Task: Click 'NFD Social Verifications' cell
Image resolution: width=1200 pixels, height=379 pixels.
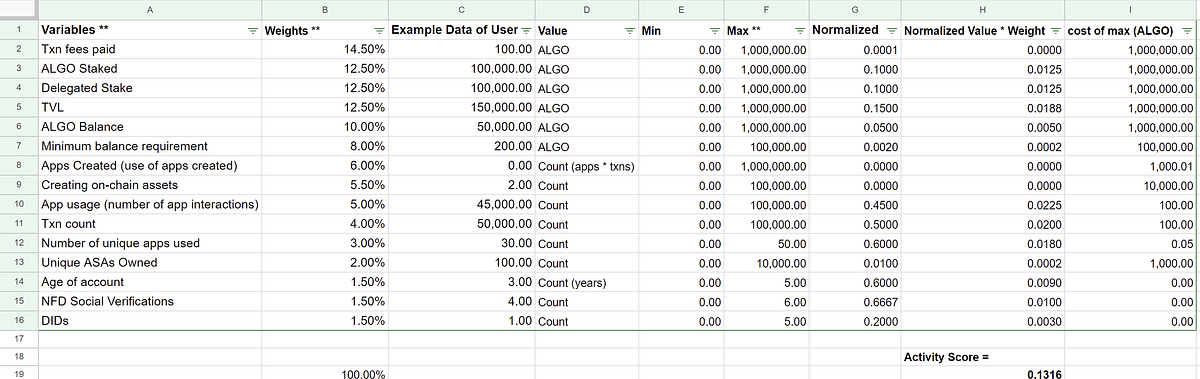Action: click(149, 302)
